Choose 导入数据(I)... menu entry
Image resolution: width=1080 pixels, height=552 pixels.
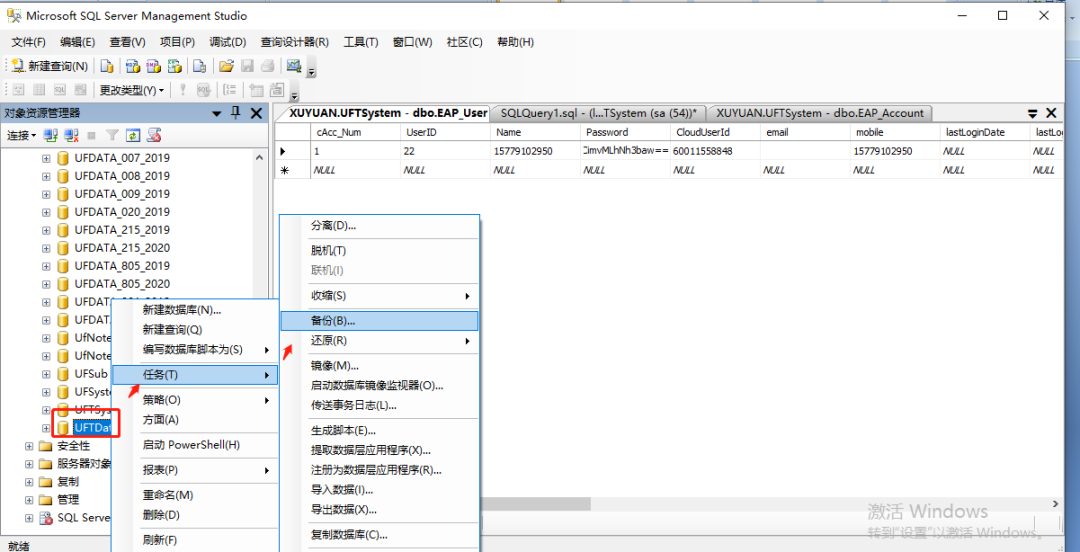[x=379, y=490]
